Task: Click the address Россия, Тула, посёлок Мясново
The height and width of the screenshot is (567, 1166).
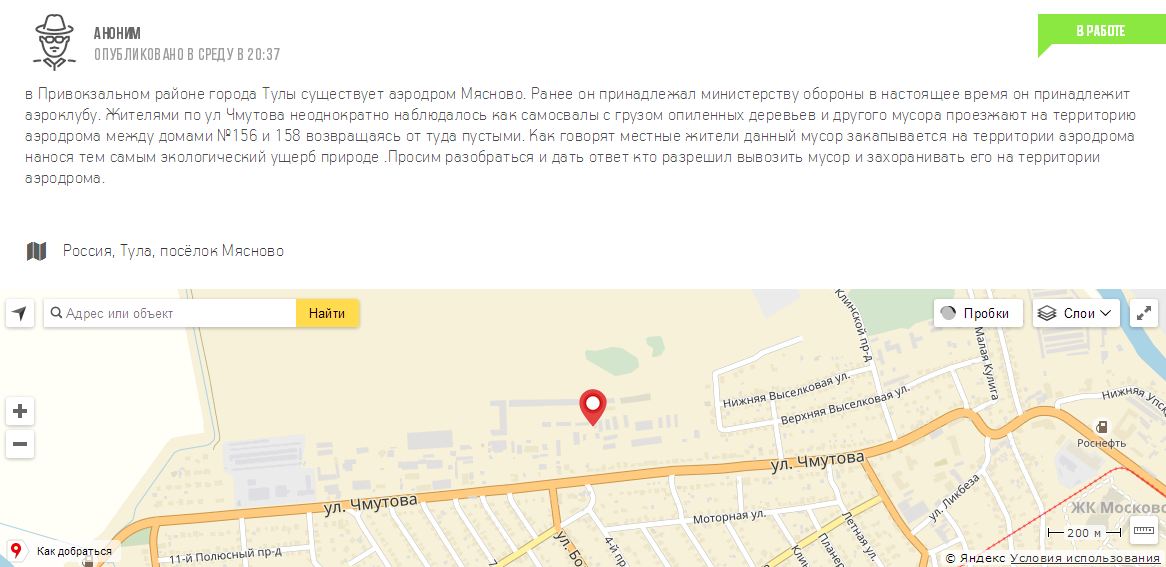Action: (x=173, y=251)
